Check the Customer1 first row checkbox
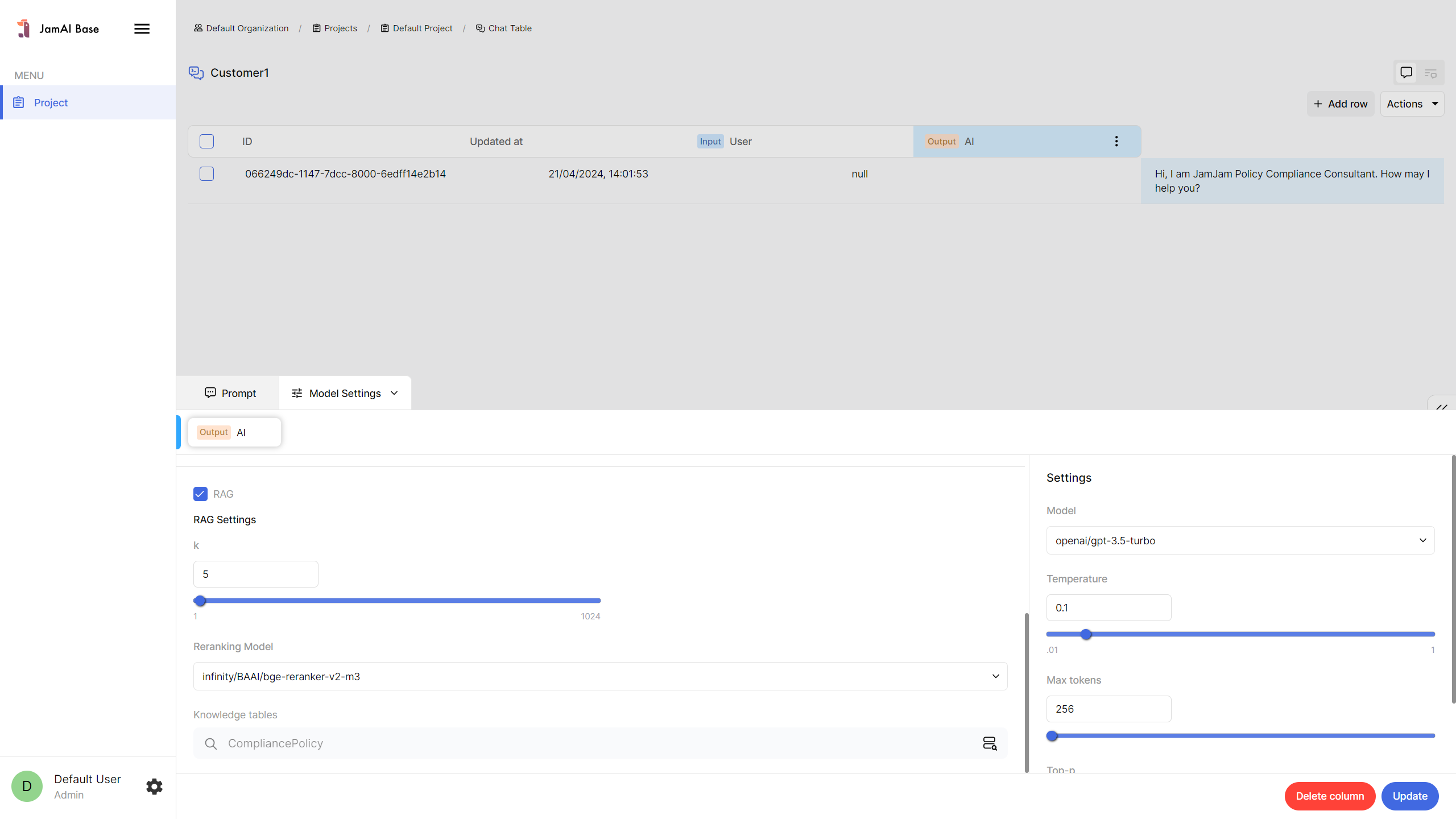The width and height of the screenshot is (1456, 819). click(206, 173)
